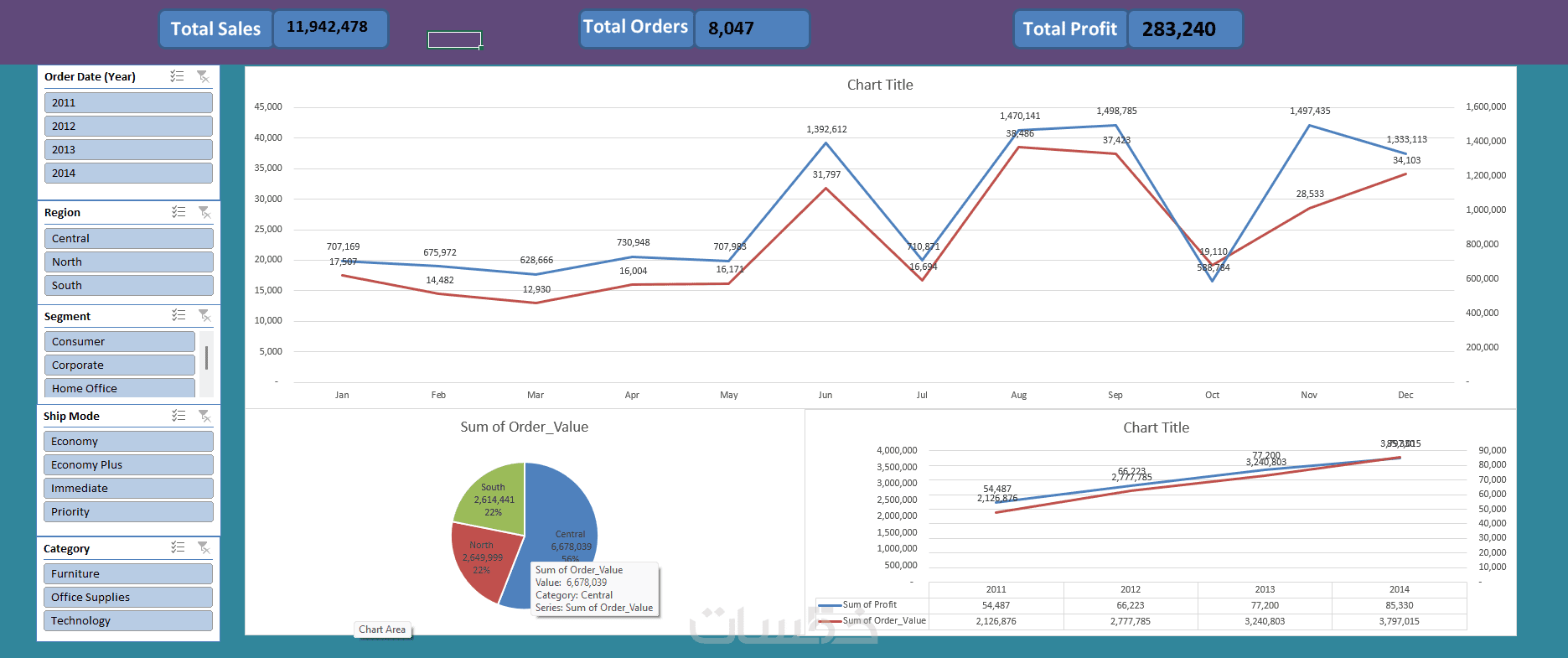Clear filter on Ship Mode slicer
Viewport: 1568px width, 658px height.
[204, 416]
